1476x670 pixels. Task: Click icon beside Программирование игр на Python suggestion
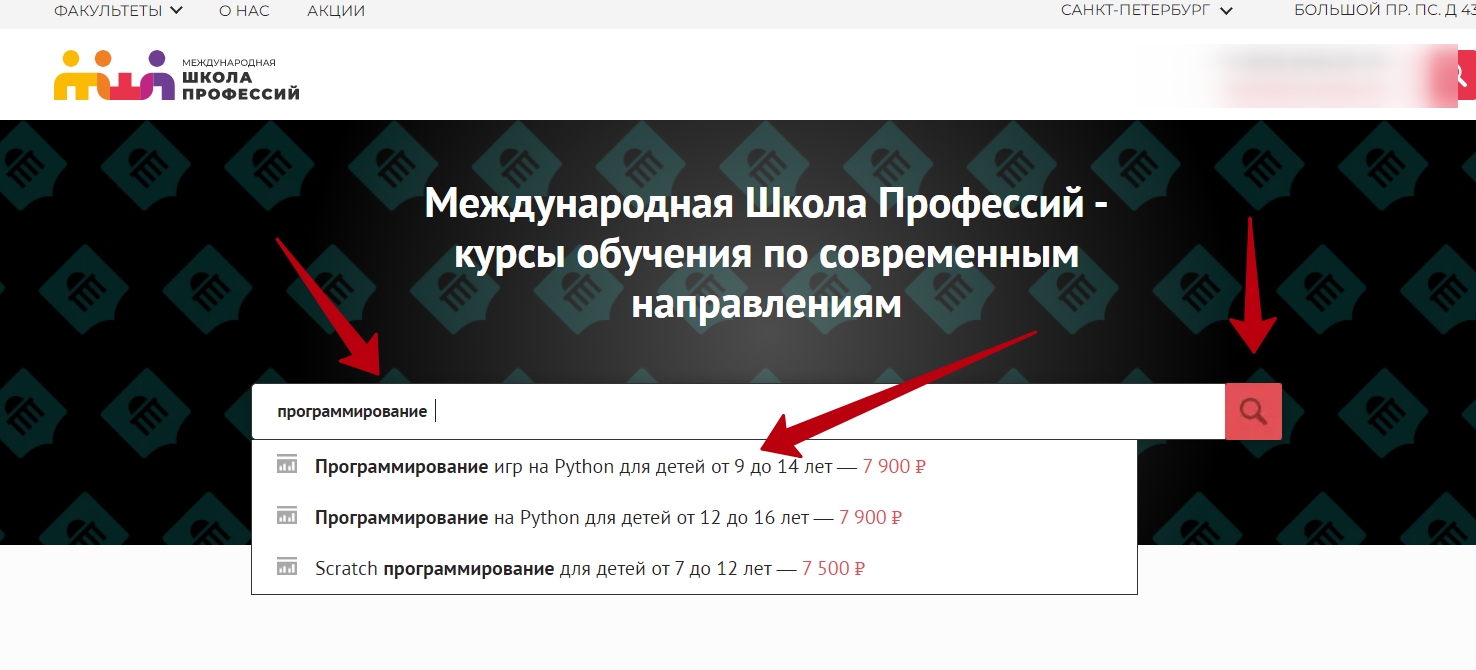pyautogui.click(x=287, y=465)
